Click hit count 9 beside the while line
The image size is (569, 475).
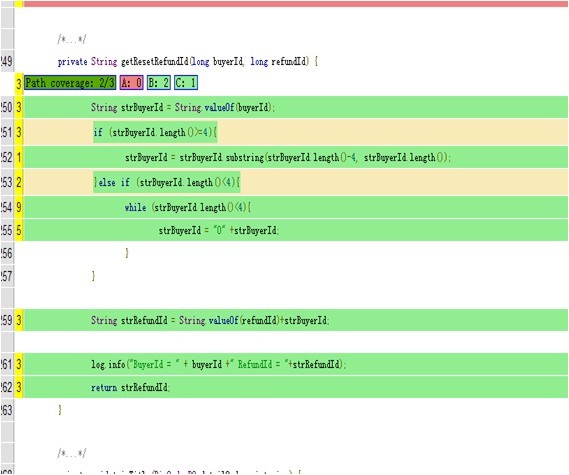pos(19,207)
